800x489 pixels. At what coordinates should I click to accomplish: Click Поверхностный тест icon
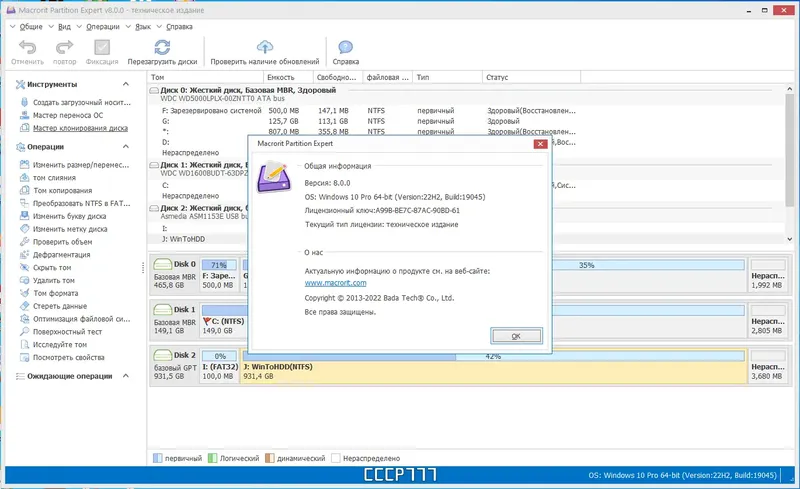pyautogui.click(x=24, y=331)
